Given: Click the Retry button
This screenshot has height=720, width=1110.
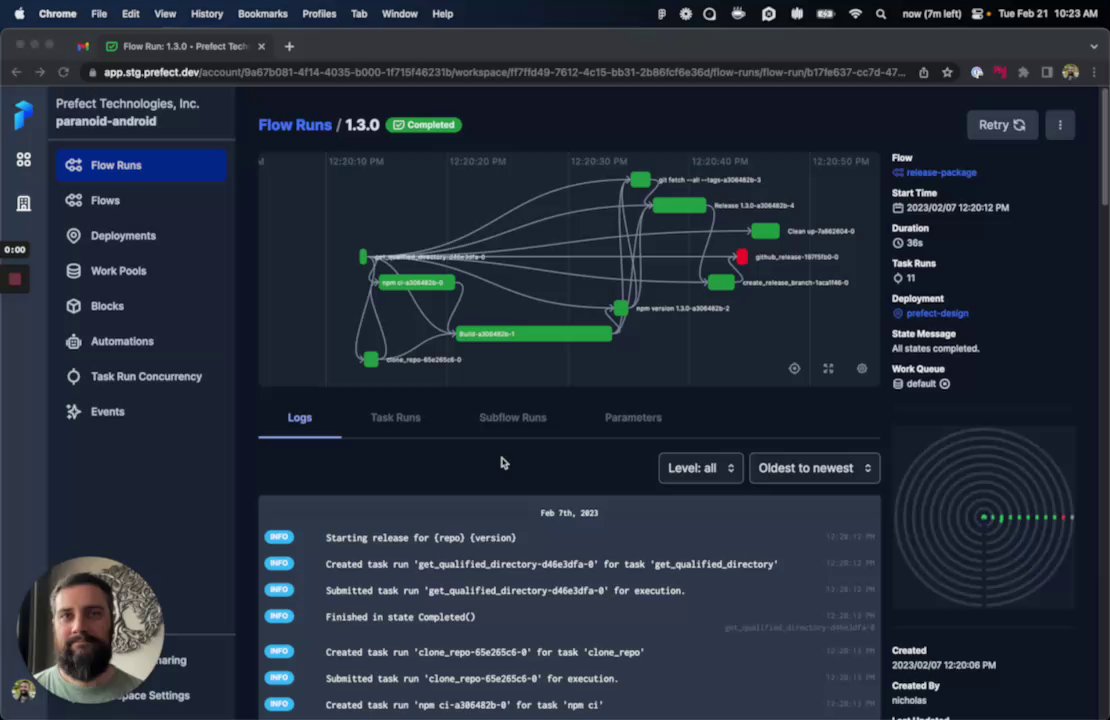Looking at the screenshot, I should [x=1002, y=125].
